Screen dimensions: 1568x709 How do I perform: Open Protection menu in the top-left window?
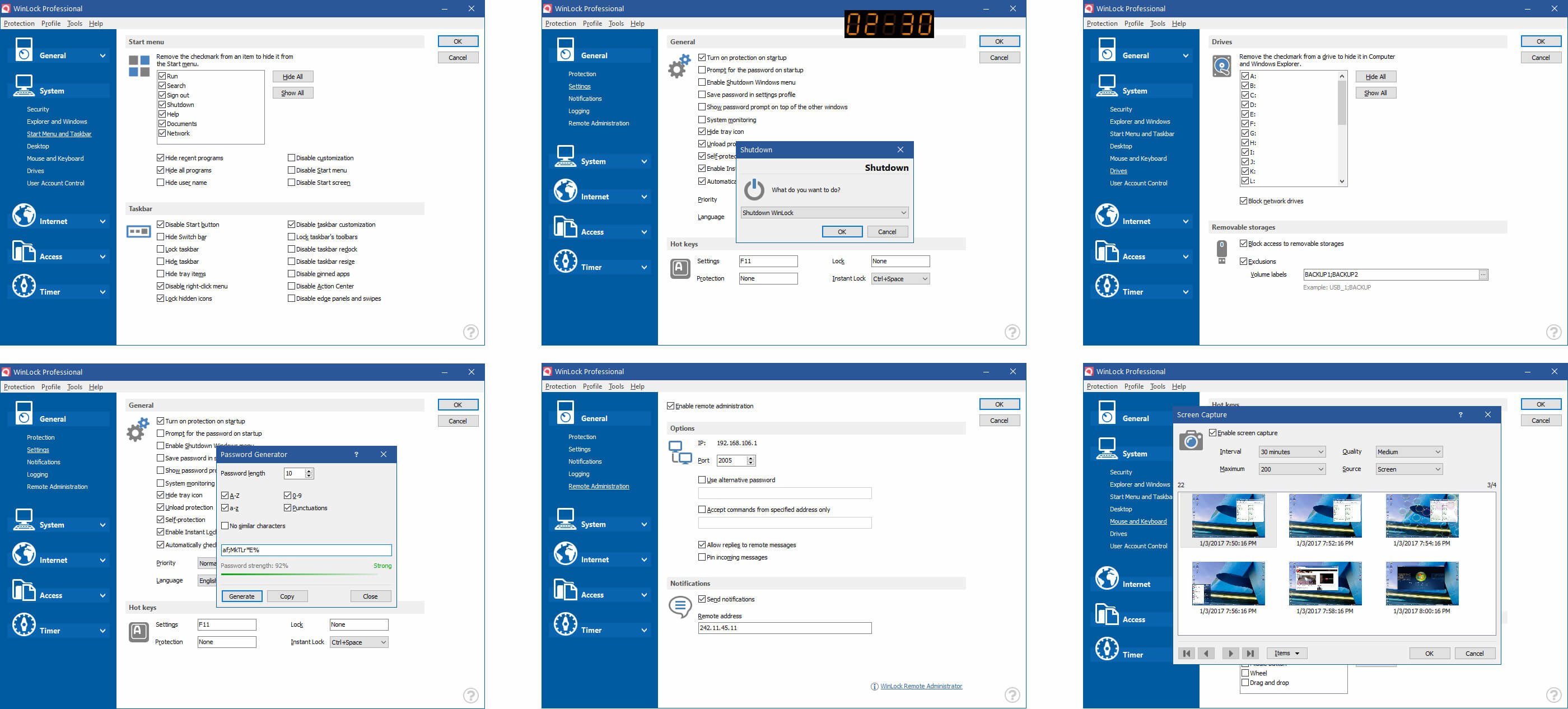click(x=19, y=23)
